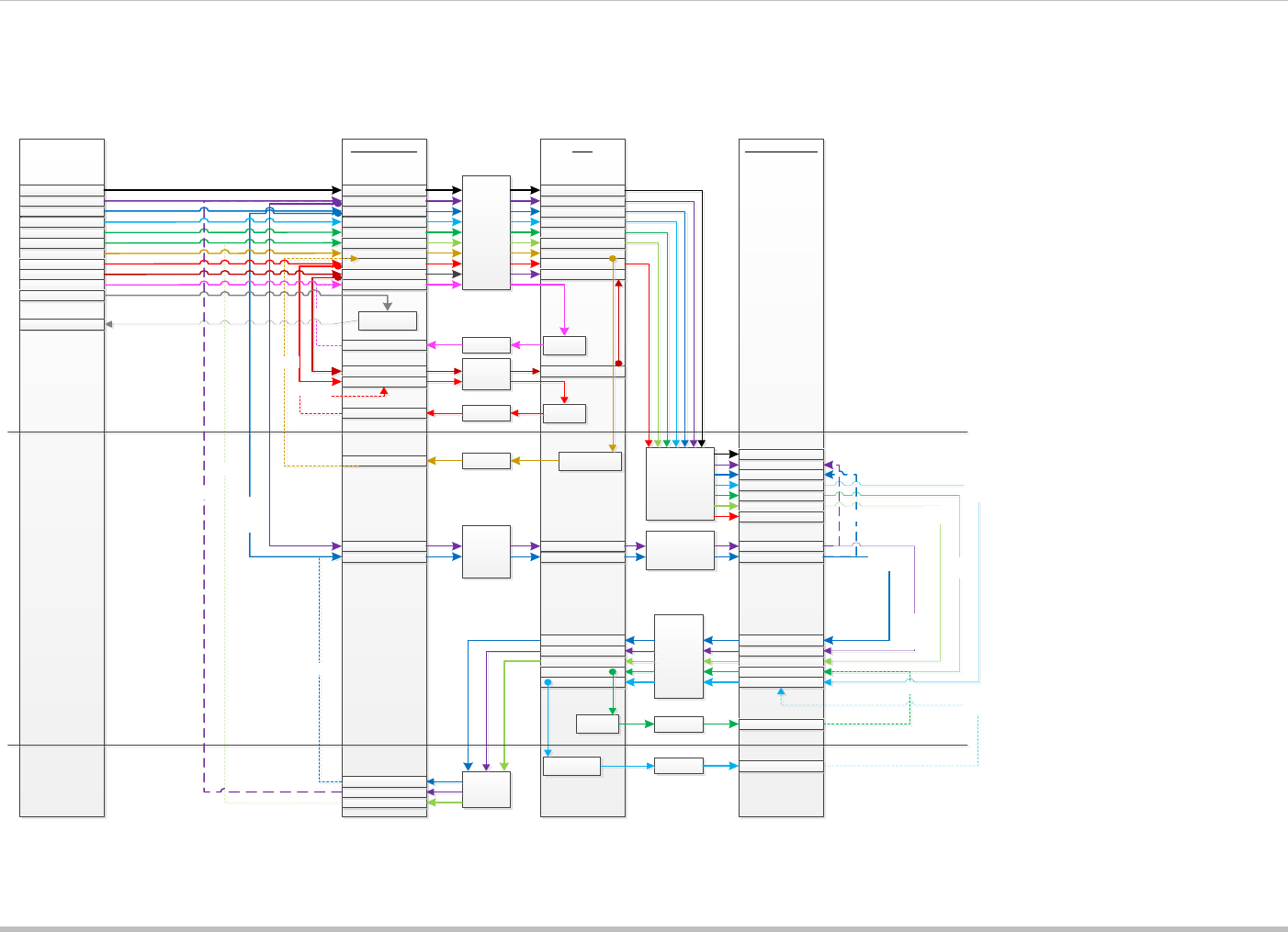Viewport: 1288px width, 932px height.
Task: Select the rightmost tall column shape
Action: 781,477
